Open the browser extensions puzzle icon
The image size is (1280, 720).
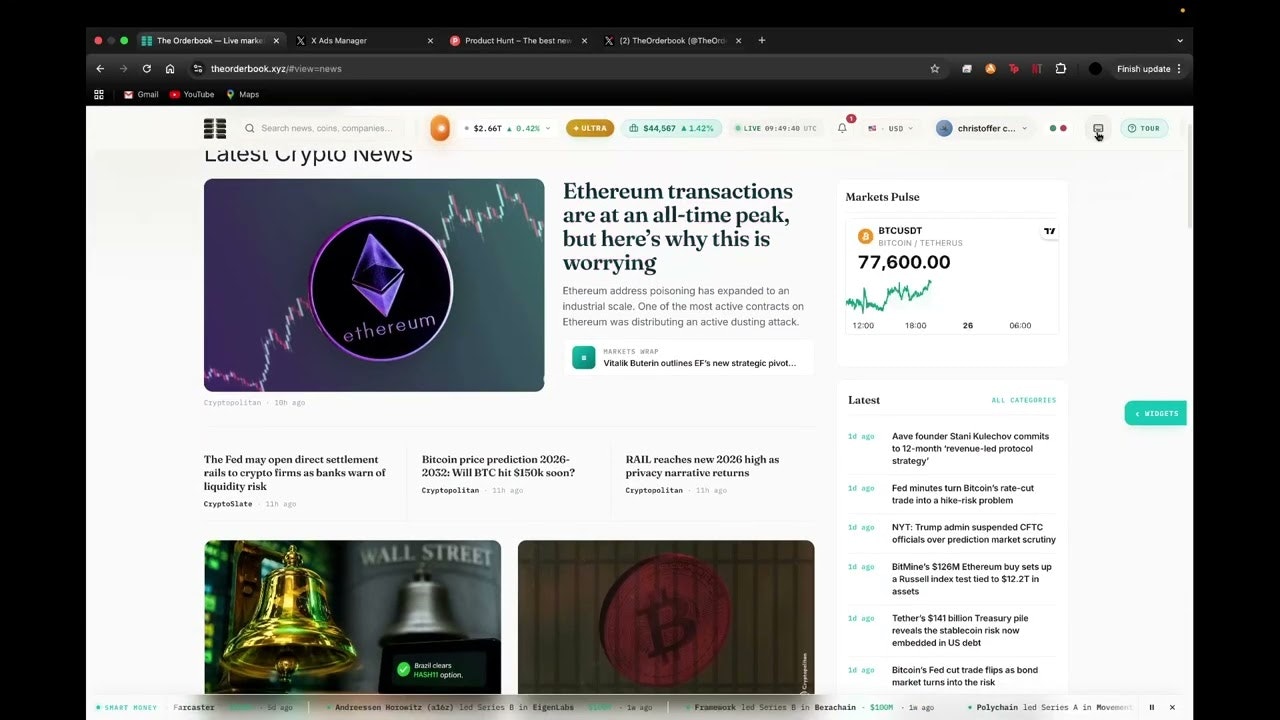[x=1061, y=69]
